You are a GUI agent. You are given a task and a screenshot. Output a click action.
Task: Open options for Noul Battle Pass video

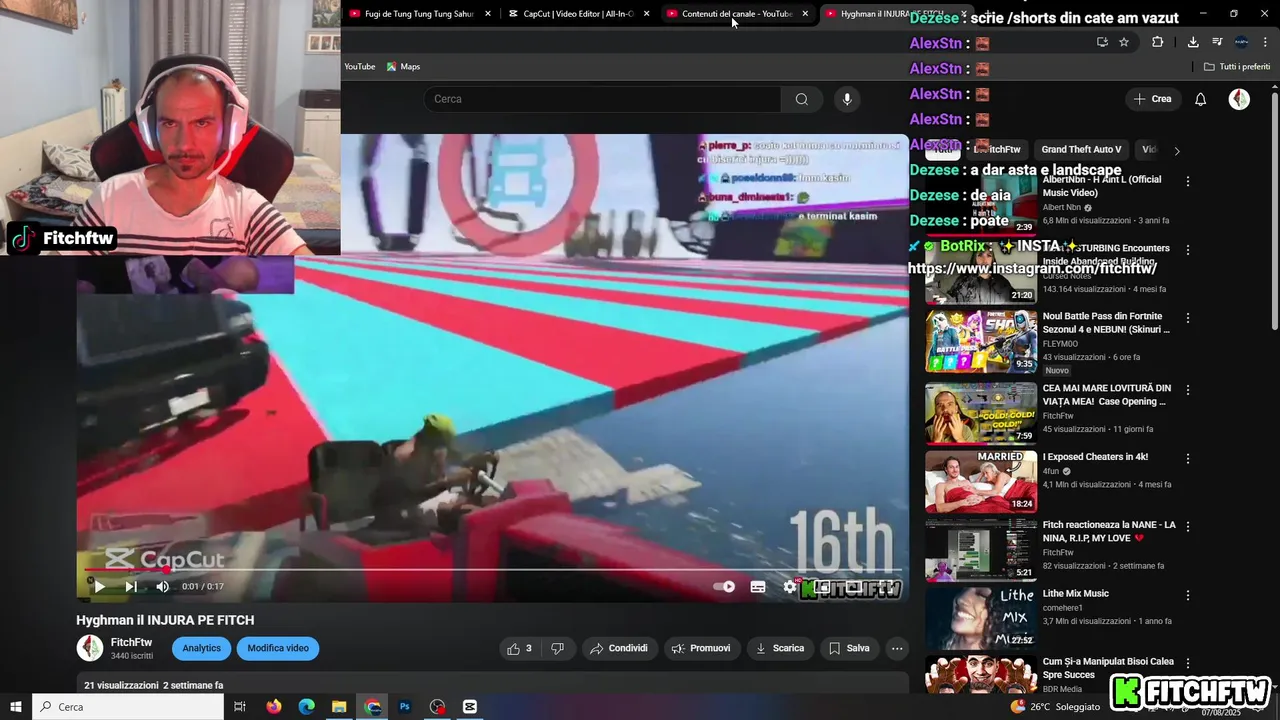click(x=1188, y=318)
